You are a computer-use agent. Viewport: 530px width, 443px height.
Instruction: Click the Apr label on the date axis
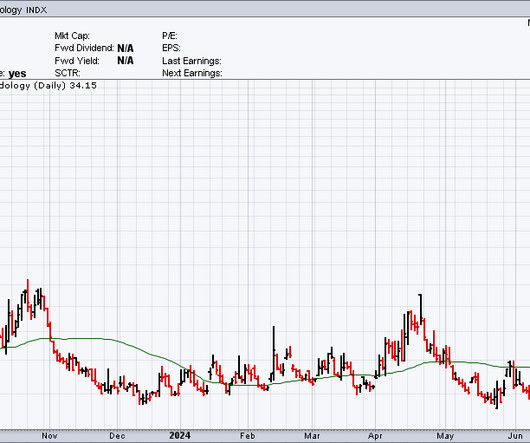pos(375,436)
